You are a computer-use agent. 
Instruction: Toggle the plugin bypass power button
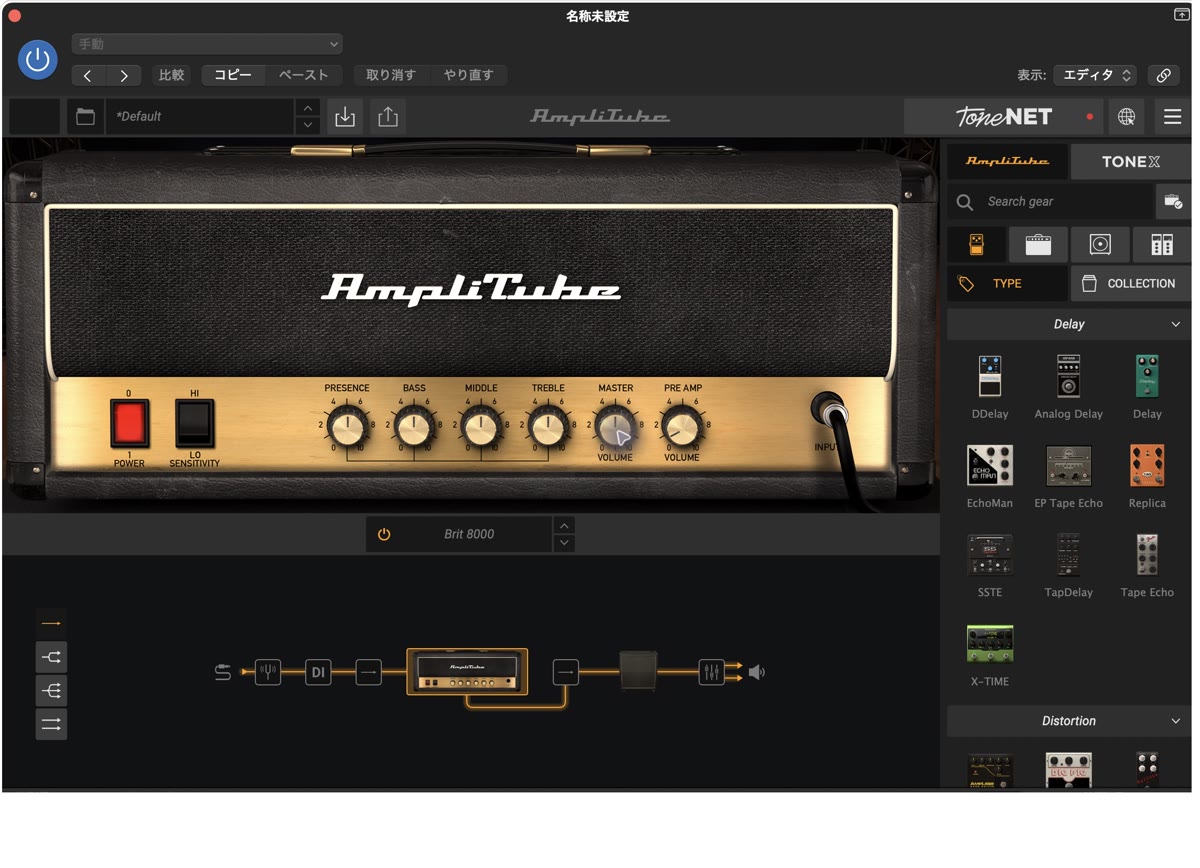[38, 60]
